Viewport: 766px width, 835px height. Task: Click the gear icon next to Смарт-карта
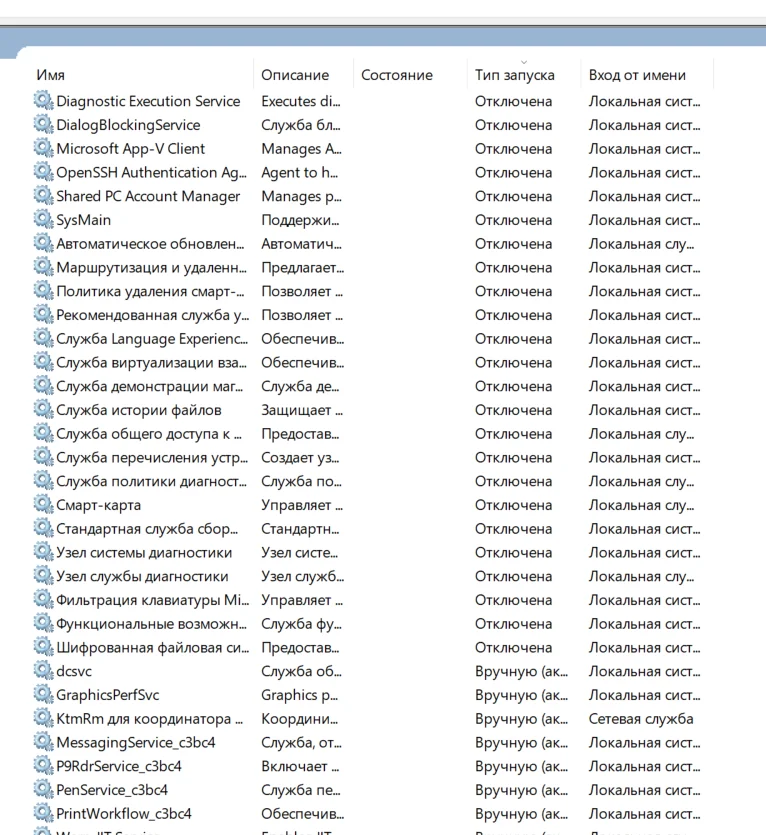pyautogui.click(x=43, y=504)
